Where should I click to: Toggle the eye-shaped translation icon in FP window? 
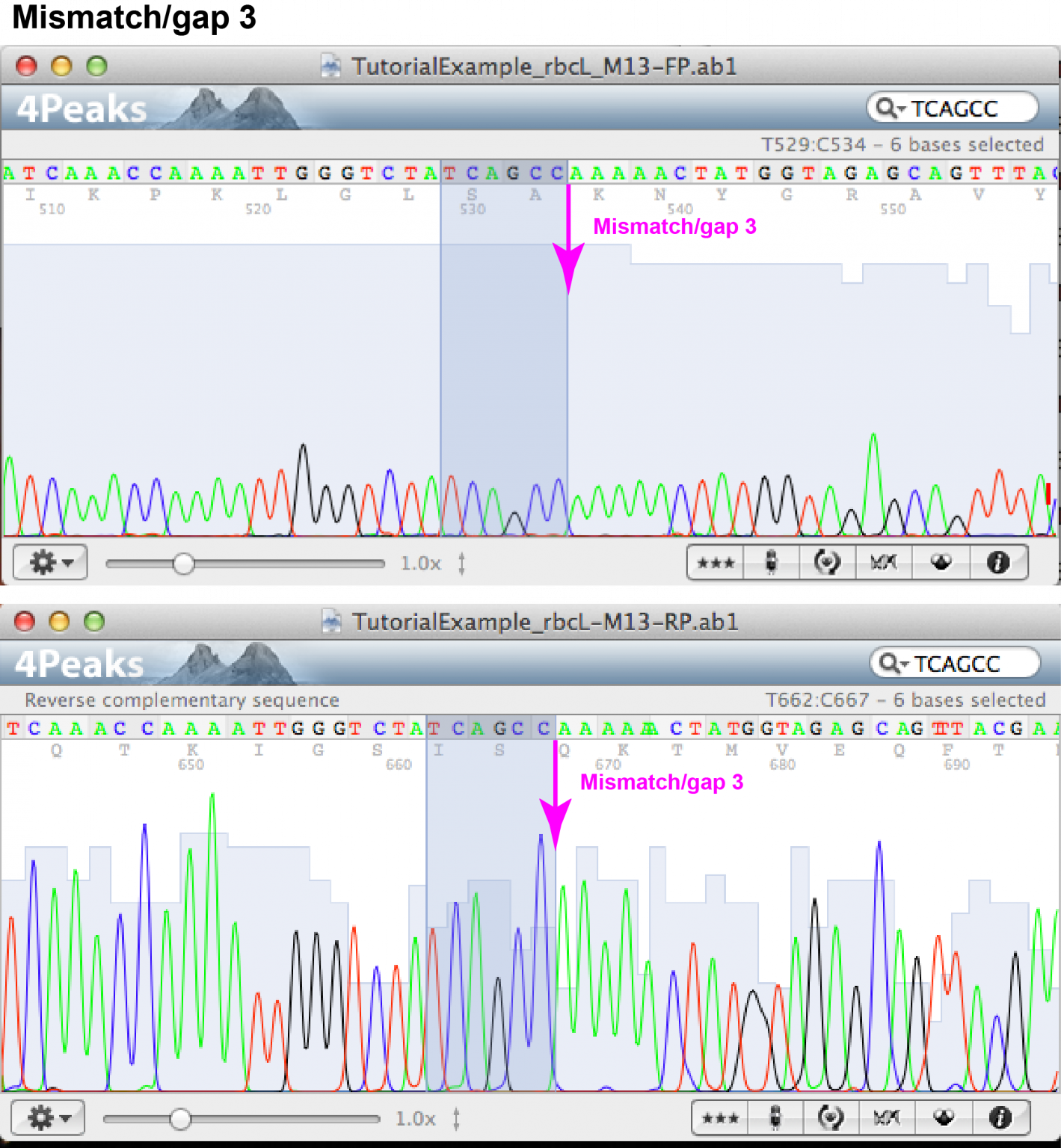940,563
